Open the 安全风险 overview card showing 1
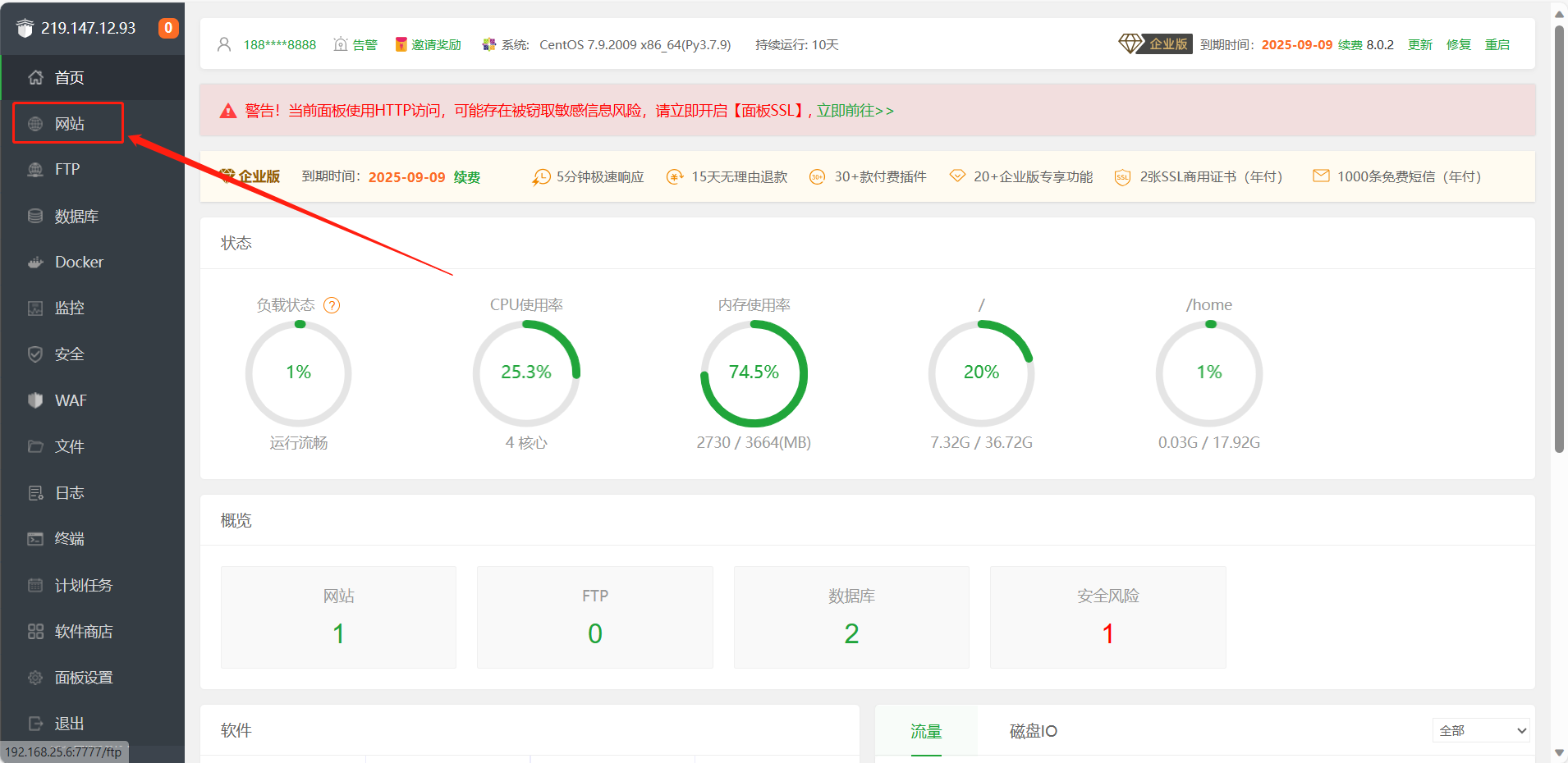1568x763 pixels. click(x=1108, y=617)
